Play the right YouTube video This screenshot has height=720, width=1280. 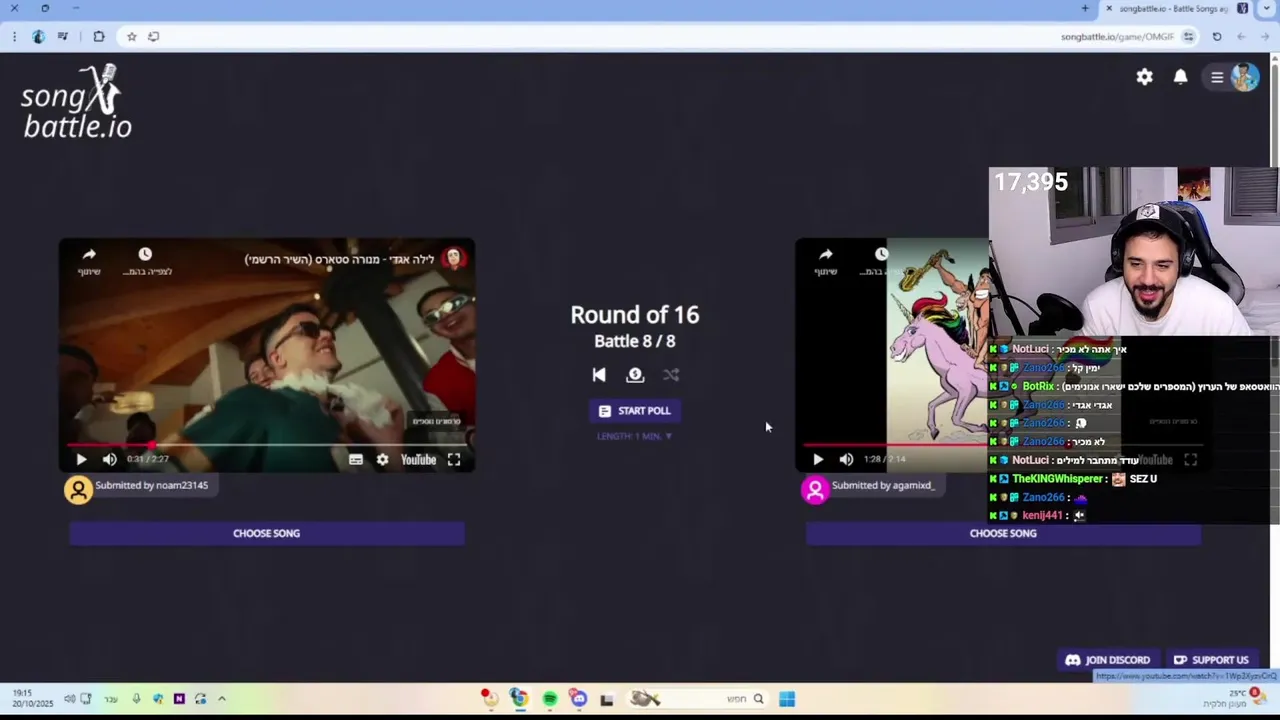click(818, 460)
